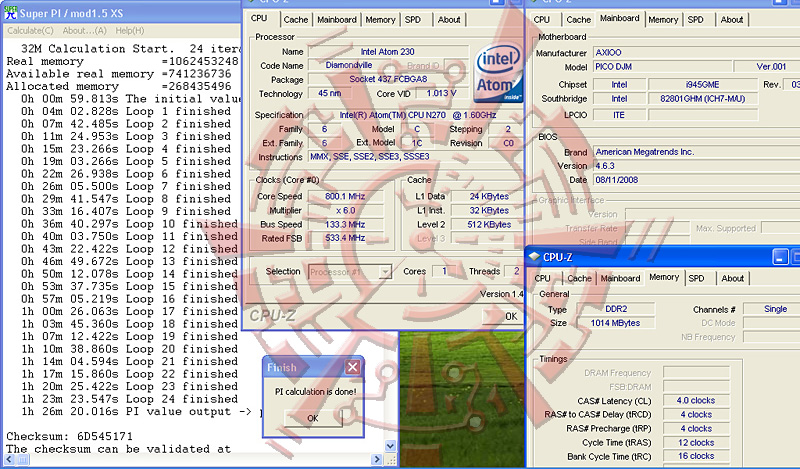Click the 45 nm technology value

330,93
